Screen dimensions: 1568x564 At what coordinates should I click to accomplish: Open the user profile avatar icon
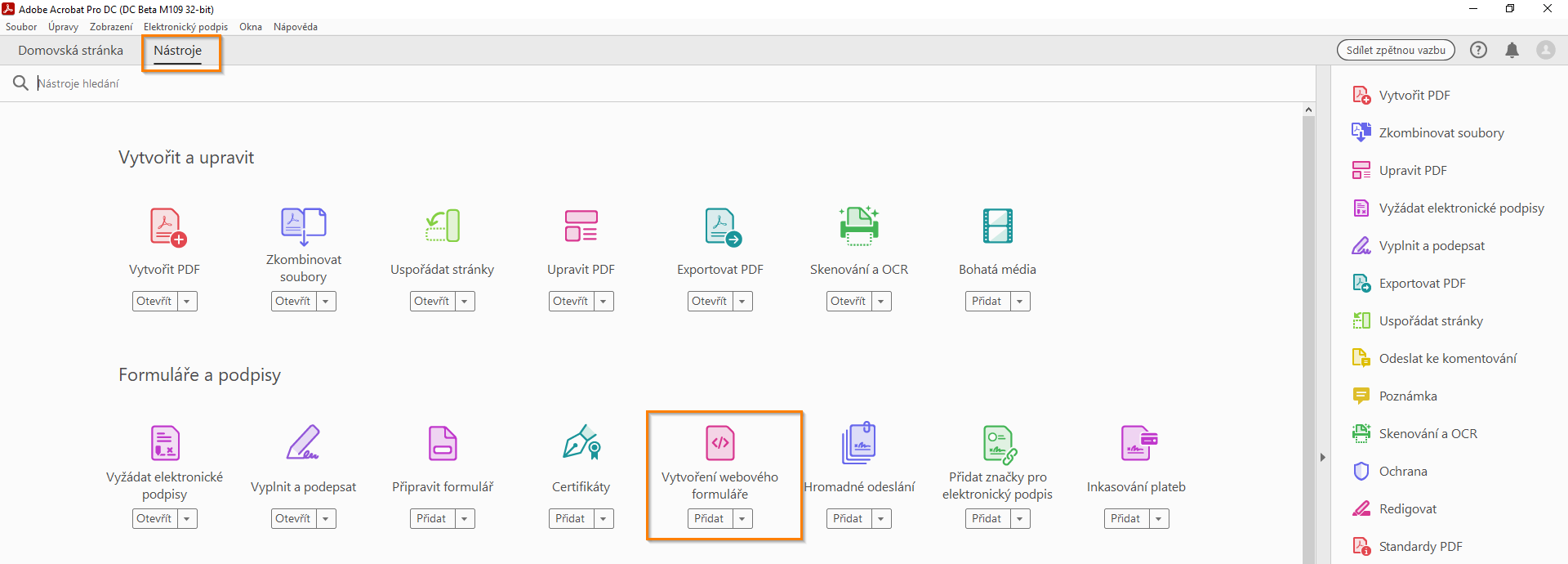click(1546, 50)
